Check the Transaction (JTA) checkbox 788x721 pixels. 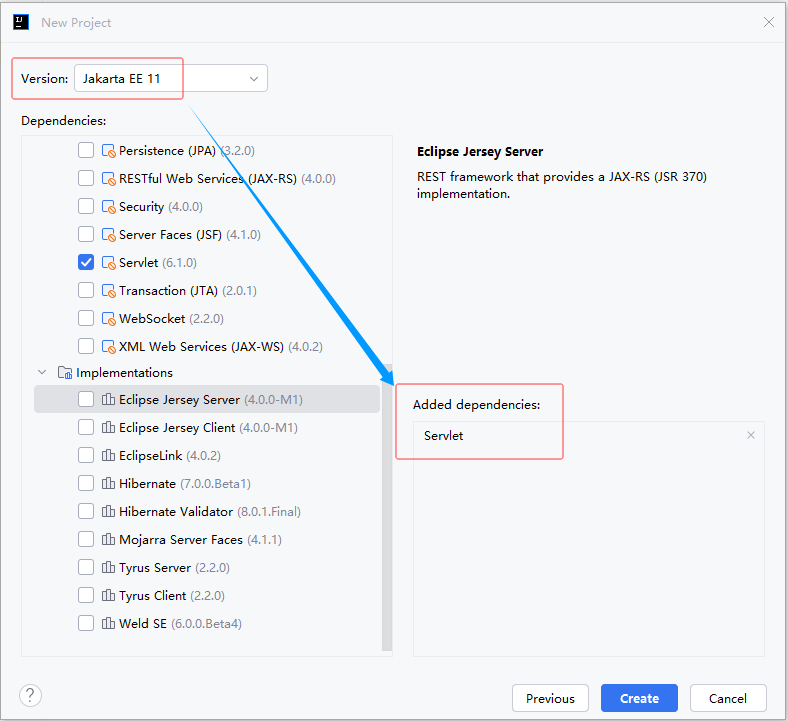pyautogui.click(x=86, y=290)
